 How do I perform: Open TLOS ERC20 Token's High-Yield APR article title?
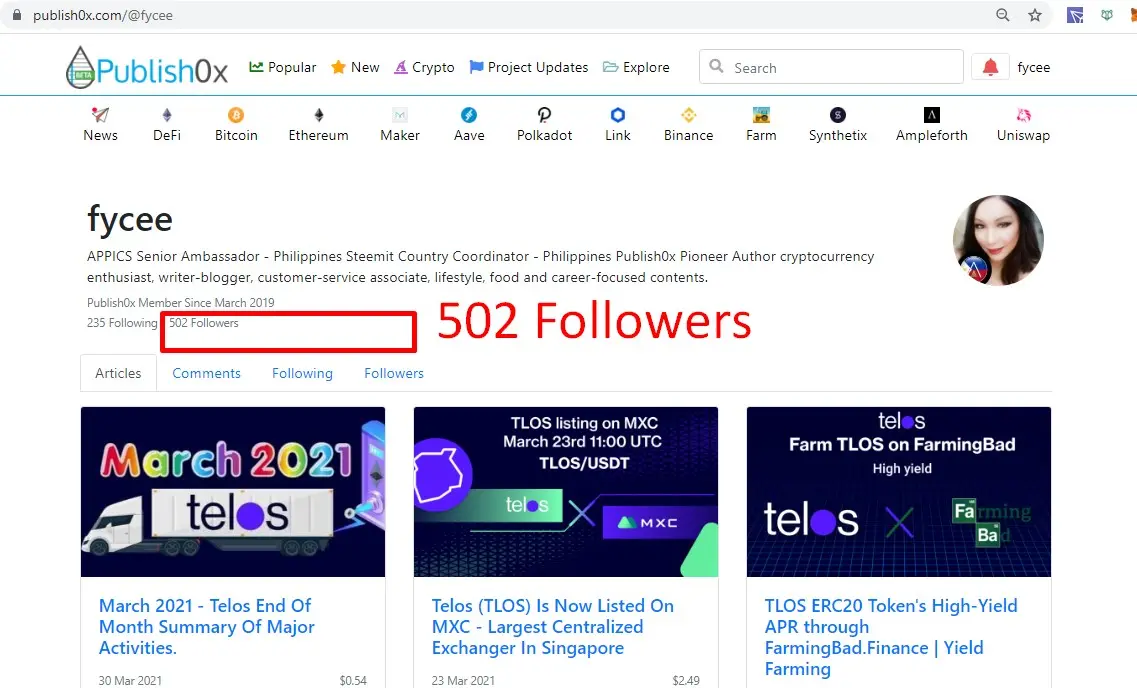[x=891, y=637]
